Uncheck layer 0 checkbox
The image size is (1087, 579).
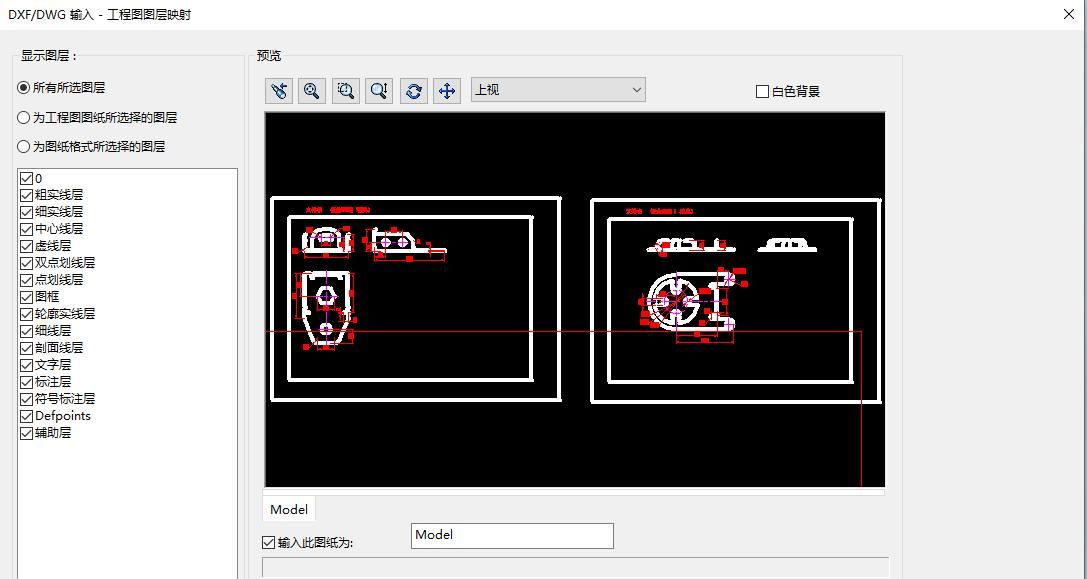(x=26, y=179)
